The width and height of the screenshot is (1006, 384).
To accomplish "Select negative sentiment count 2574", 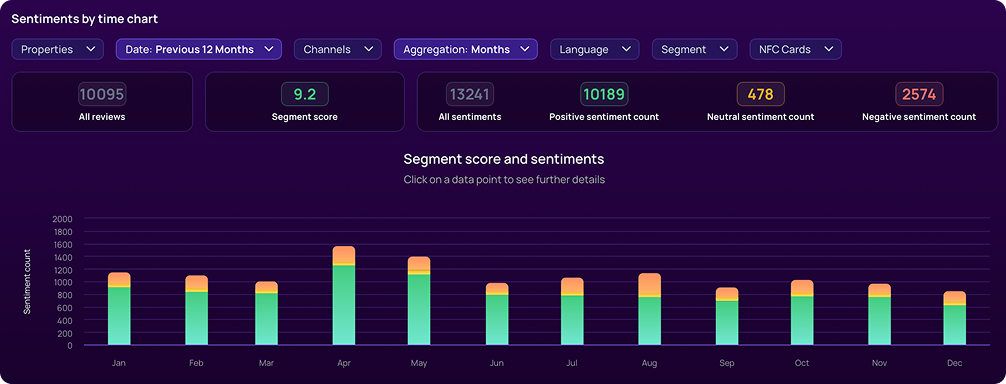I will tap(919, 95).
